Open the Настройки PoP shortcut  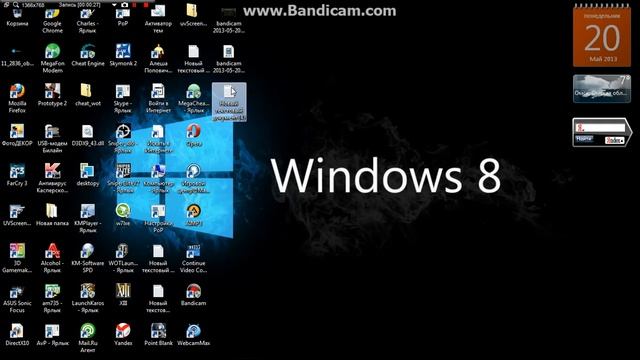(158, 219)
